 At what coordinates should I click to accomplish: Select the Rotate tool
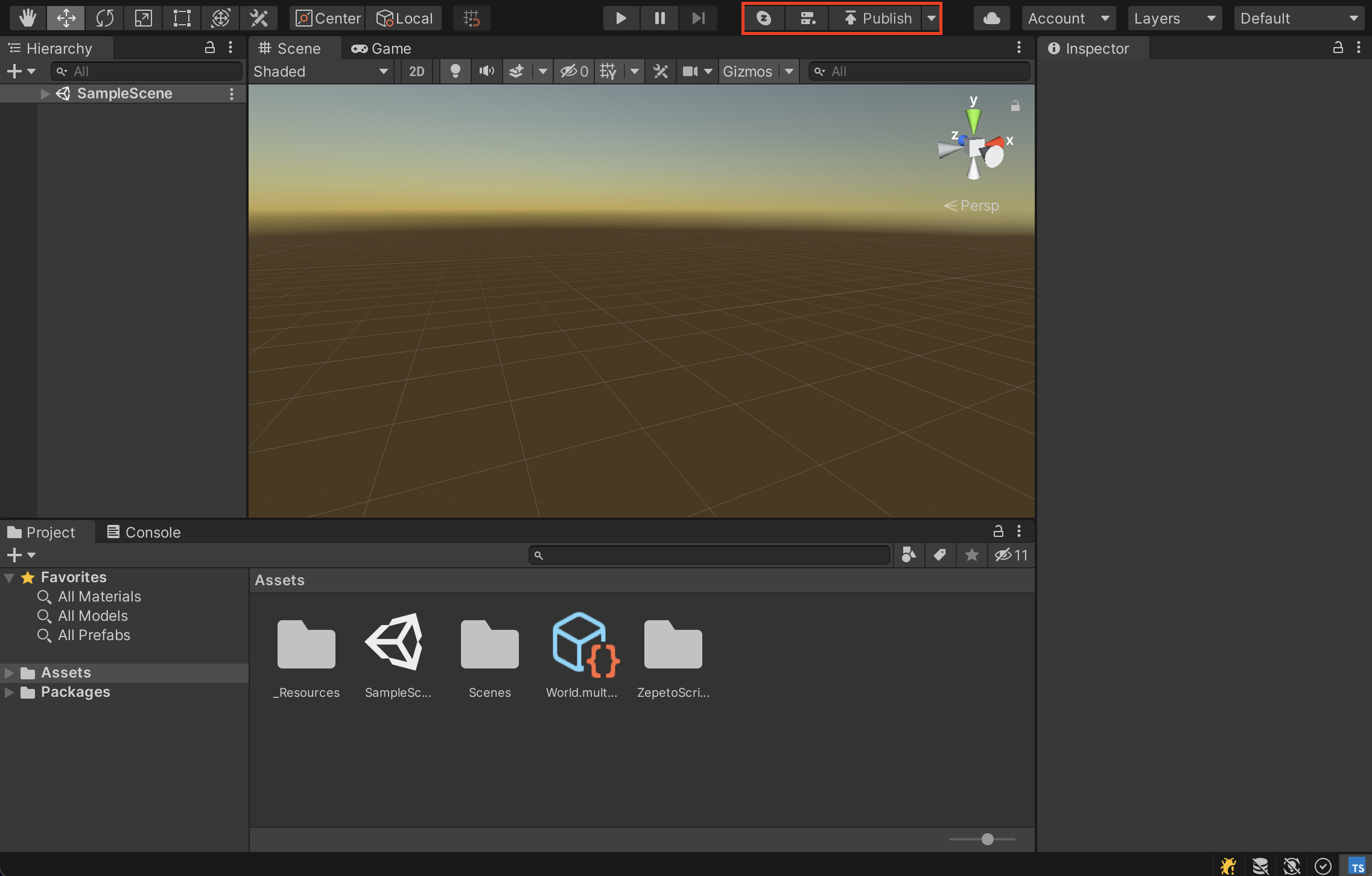(104, 18)
